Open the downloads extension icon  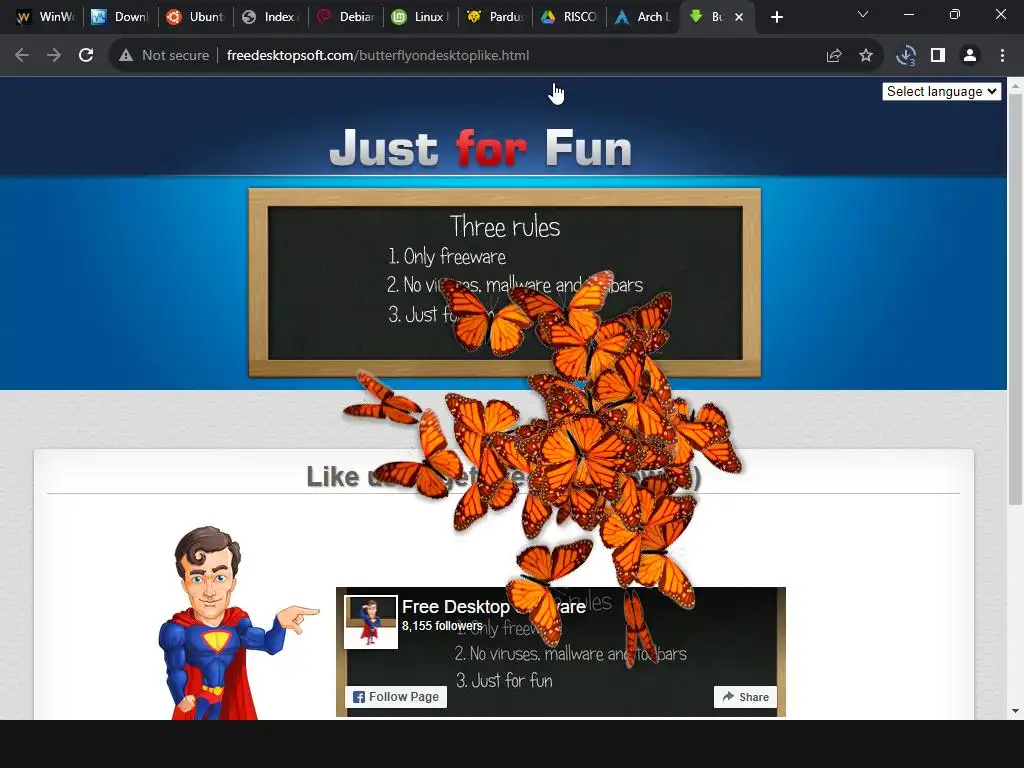(906, 56)
